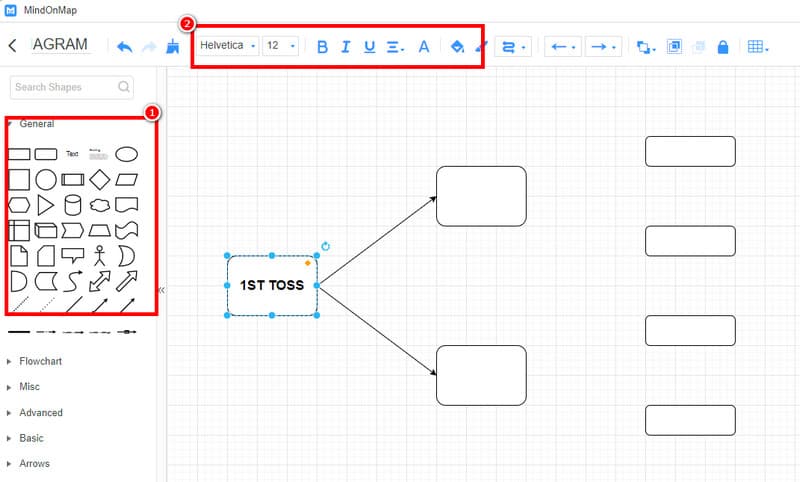Select the 1ST TOSS box
Viewport: 800px width, 482px height.
[x=272, y=285]
